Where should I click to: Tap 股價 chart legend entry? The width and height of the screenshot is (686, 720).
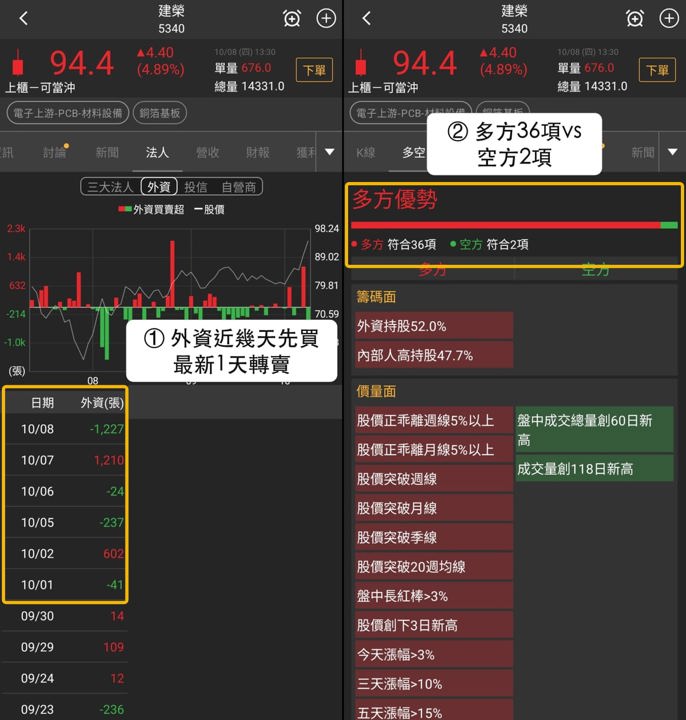209,209
